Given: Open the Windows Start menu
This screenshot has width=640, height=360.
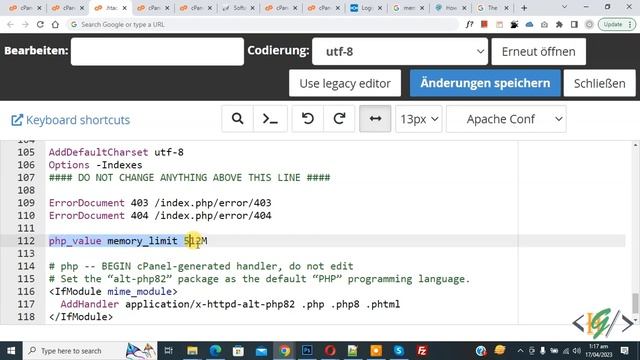Looking at the screenshot, I should (11, 351).
